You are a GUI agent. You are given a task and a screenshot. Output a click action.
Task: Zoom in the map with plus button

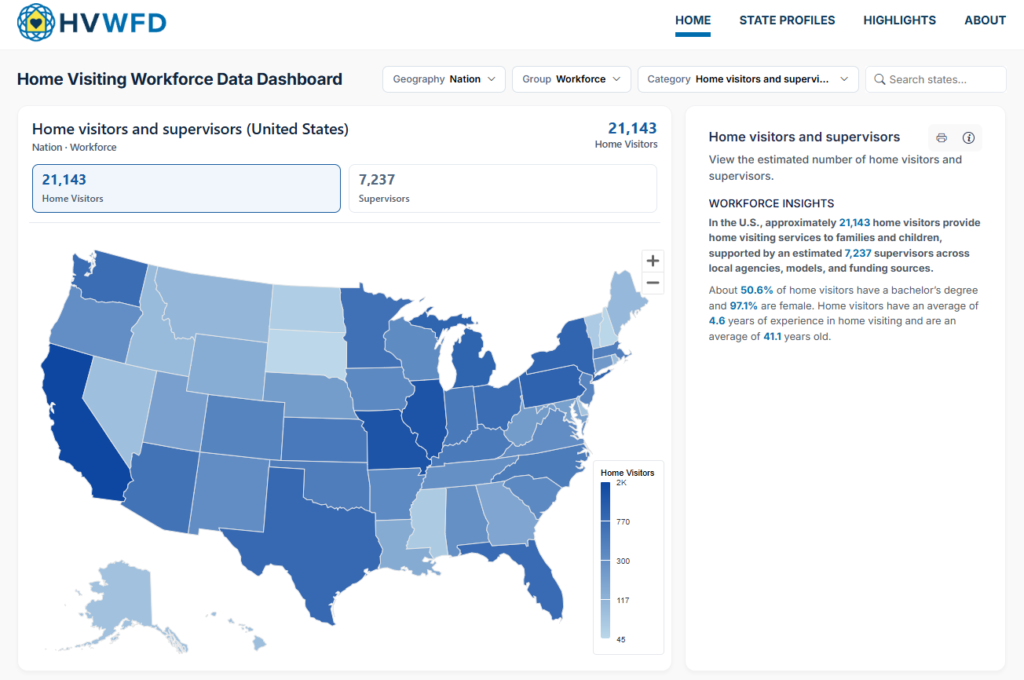point(652,261)
